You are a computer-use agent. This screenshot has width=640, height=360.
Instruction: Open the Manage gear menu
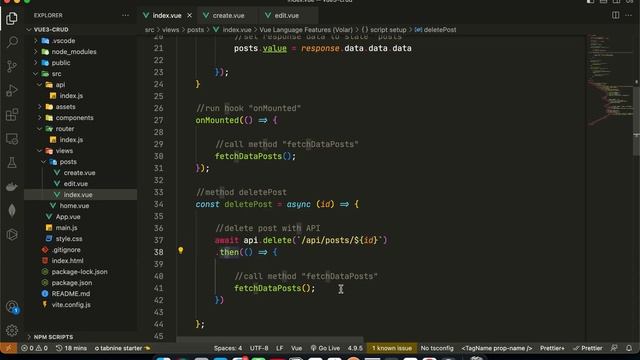point(12,330)
